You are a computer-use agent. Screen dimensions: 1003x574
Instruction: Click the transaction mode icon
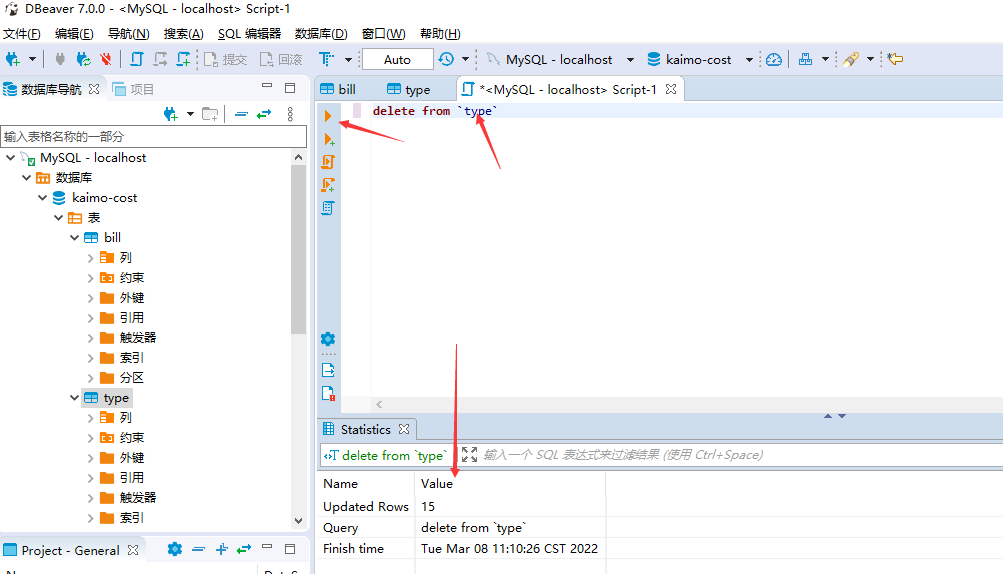(x=326, y=60)
